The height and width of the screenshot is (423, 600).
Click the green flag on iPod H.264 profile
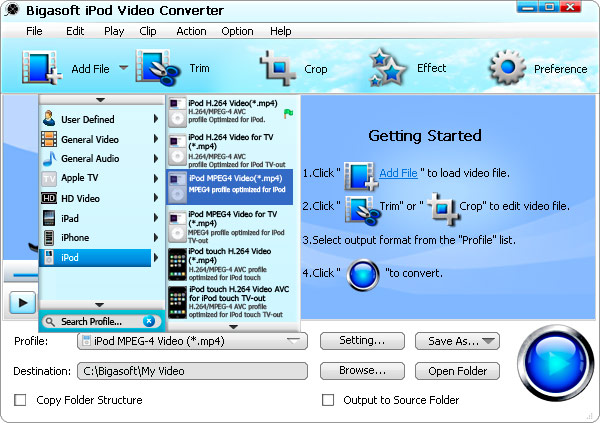289,113
